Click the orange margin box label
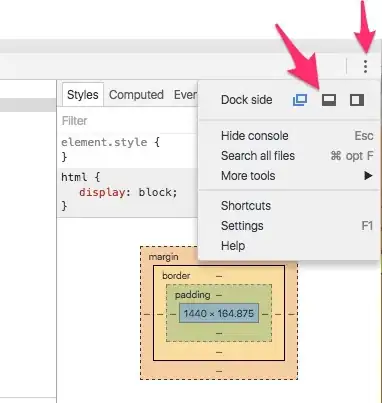 click(x=163, y=257)
